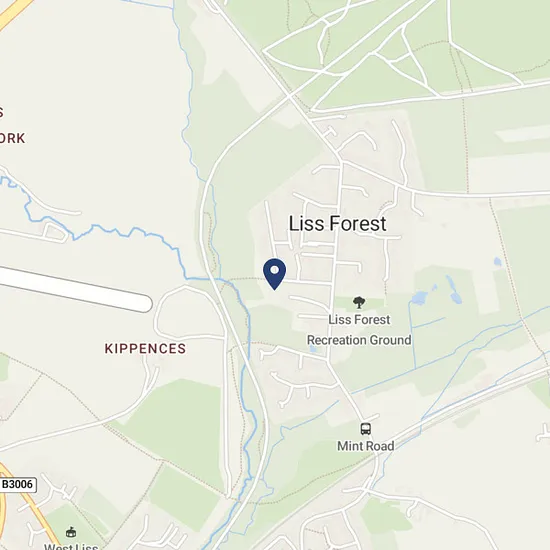Click the dark blue location pin marker
This screenshot has width=550, height=550.
275,274
